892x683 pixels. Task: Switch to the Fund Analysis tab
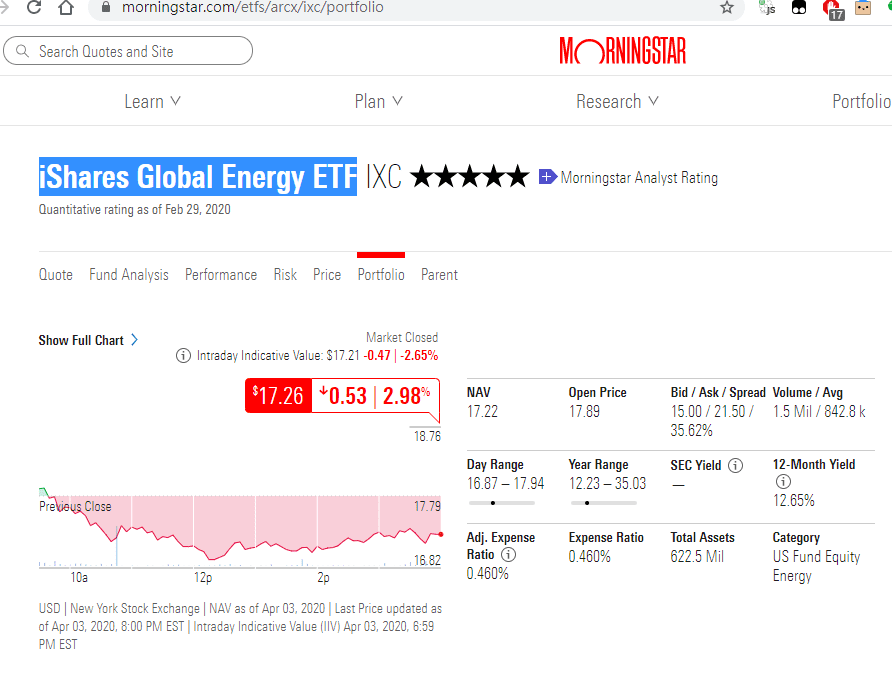coord(129,275)
